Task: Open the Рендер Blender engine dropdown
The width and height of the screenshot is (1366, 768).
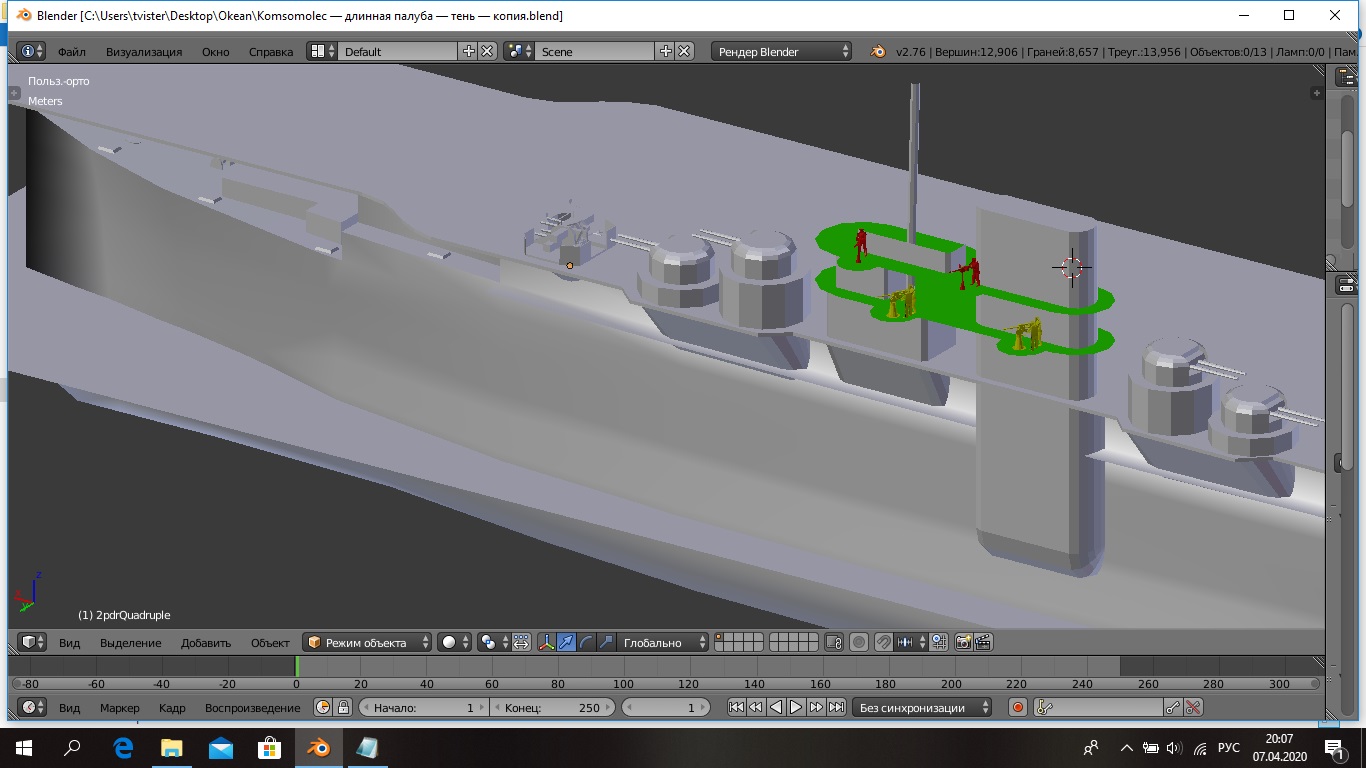Action: click(782, 51)
